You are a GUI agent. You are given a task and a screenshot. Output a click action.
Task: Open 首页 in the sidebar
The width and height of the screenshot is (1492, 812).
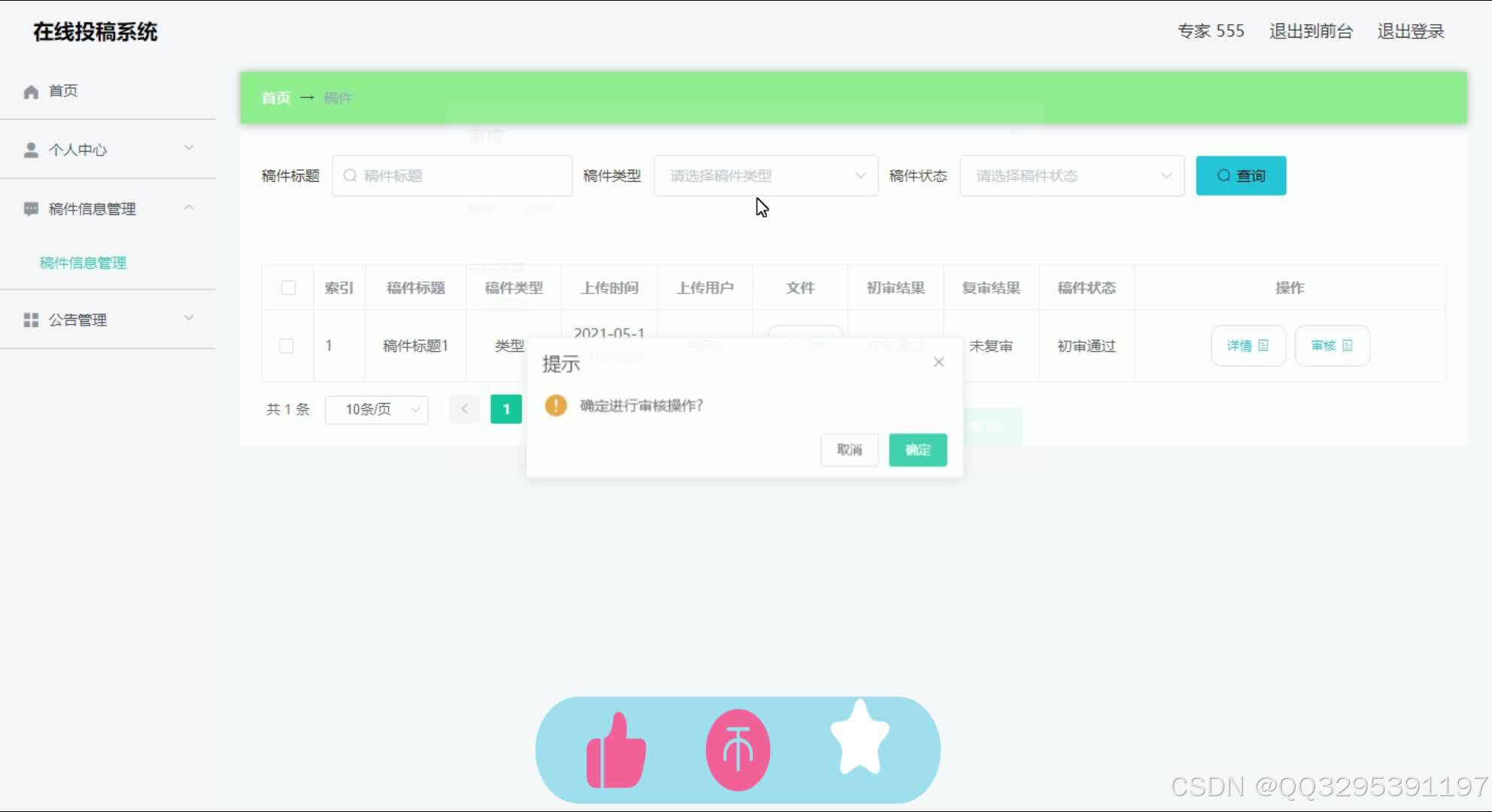[x=63, y=91]
